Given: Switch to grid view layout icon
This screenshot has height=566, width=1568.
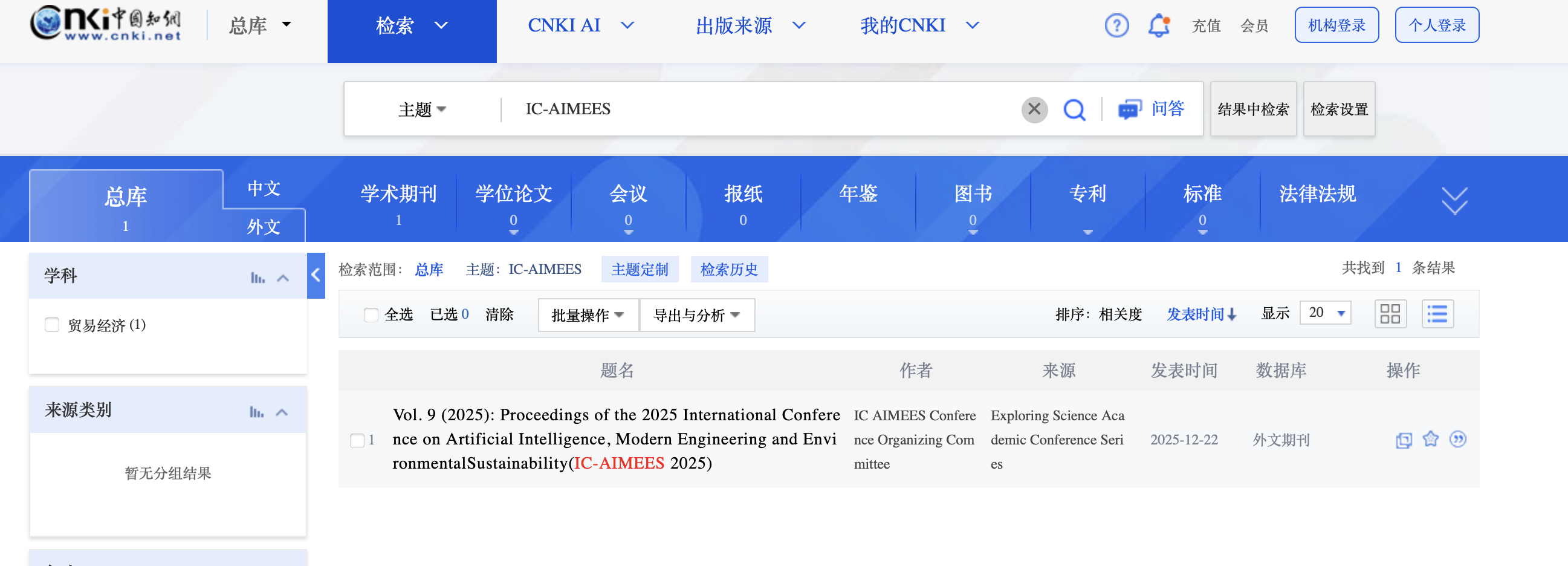Looking at the screenshot, I should point(1390,314).
